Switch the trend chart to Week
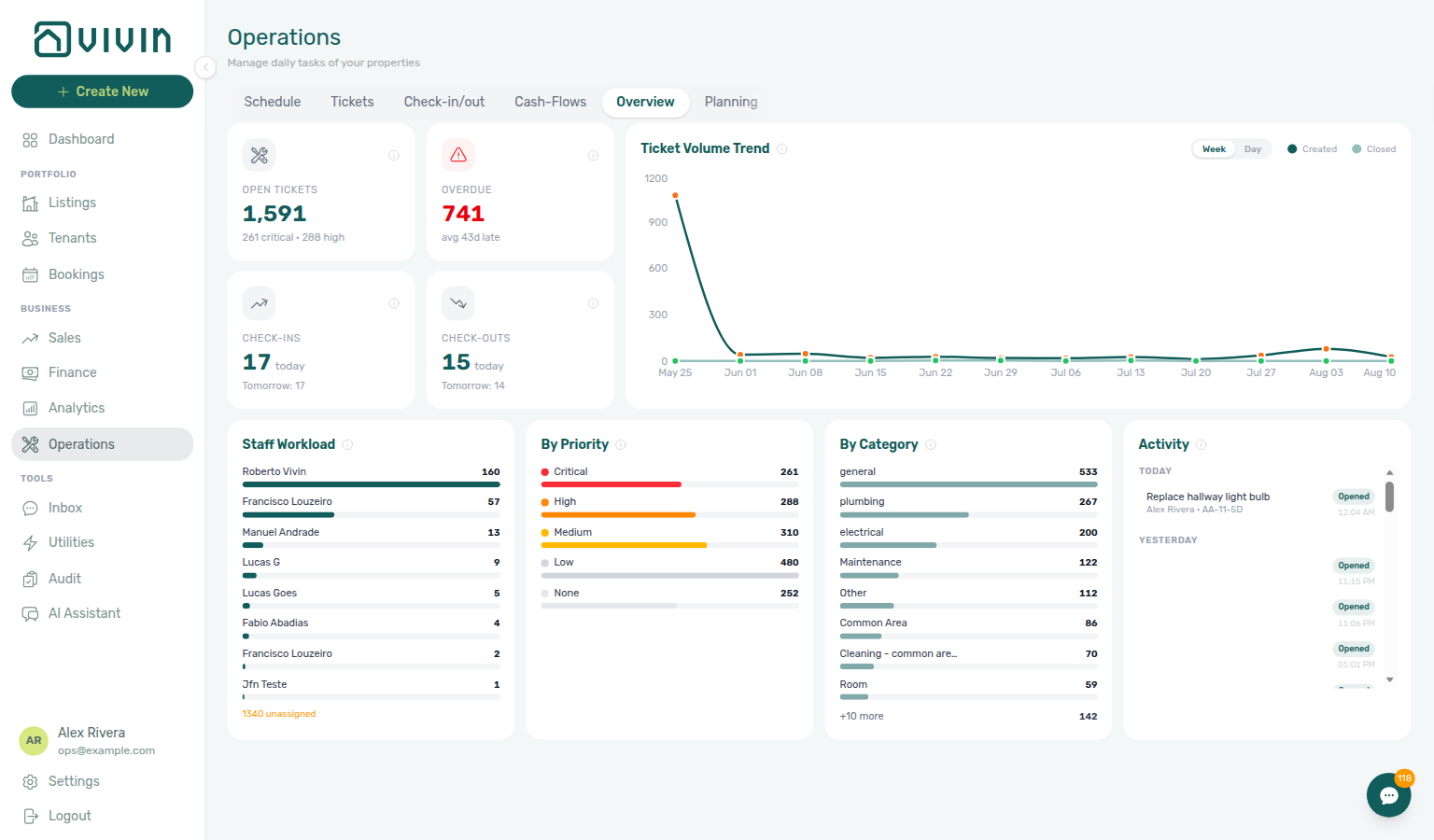This screenshot has height=840, width=1434. pyautogui.click(x=1214, y=149)
